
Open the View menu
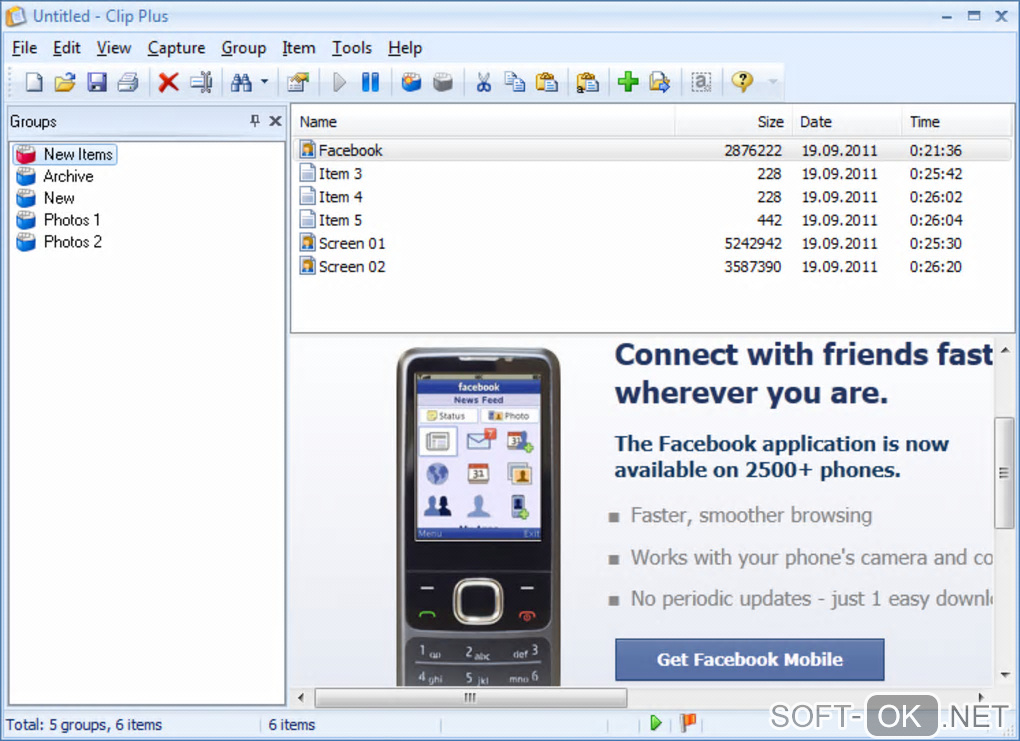click(114, 48)
